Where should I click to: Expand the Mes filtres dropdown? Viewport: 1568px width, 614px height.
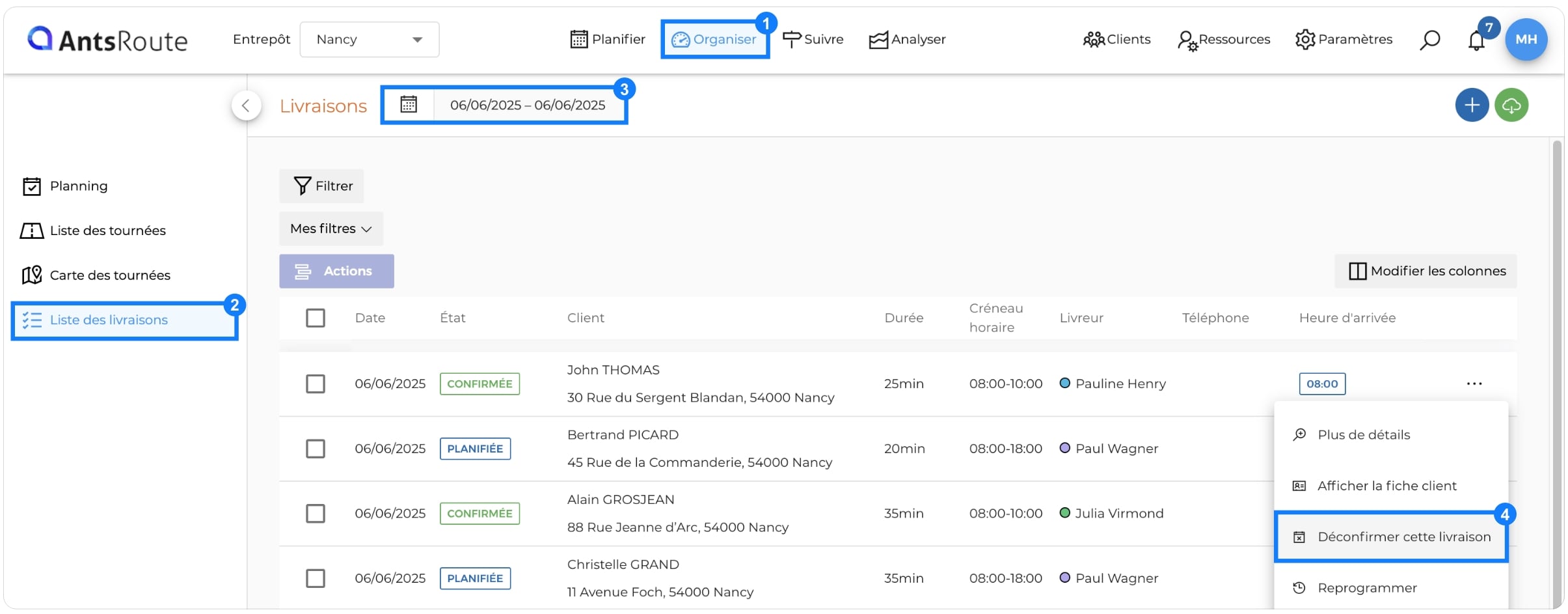331,229
